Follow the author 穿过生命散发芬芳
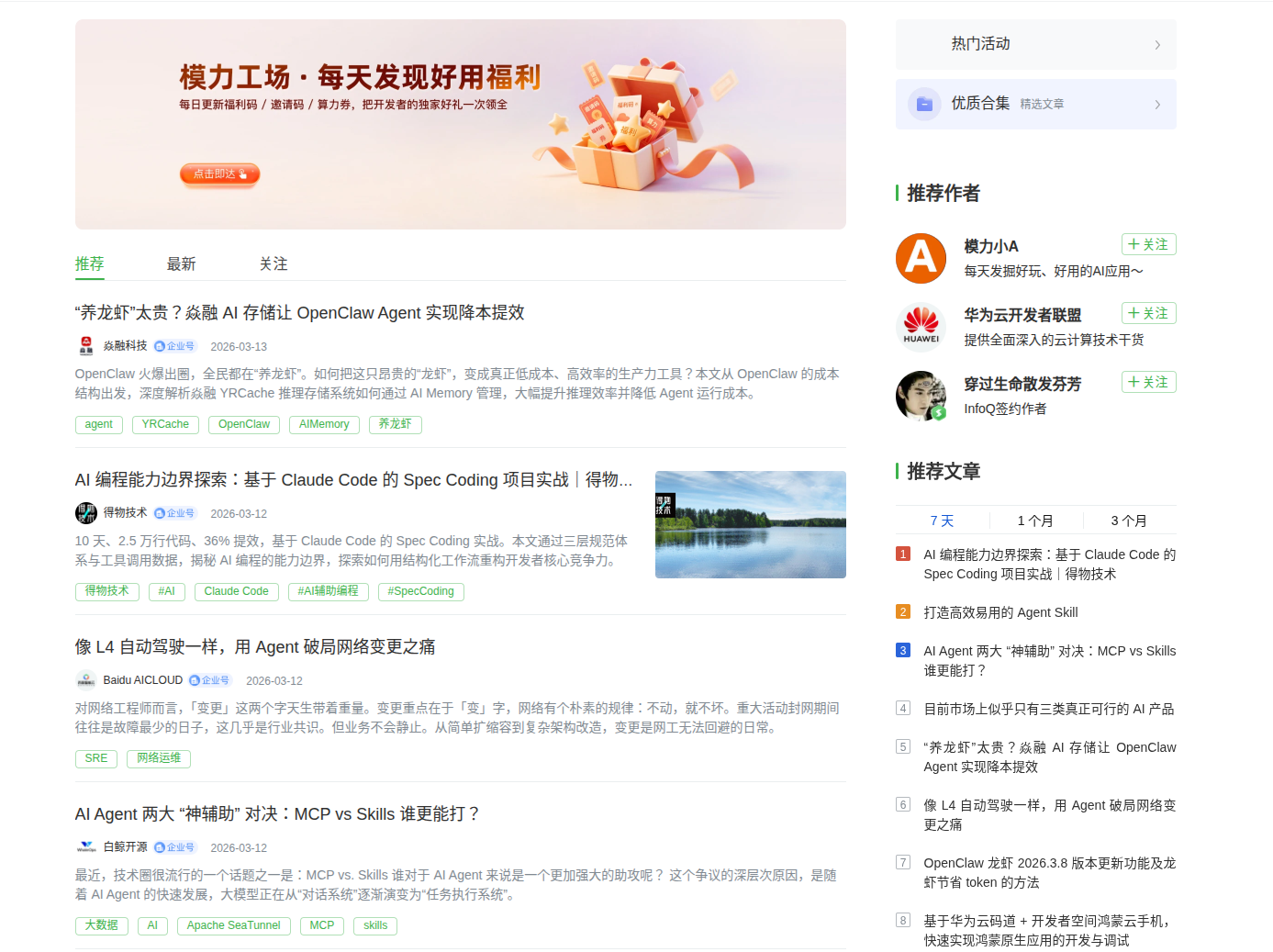Image resolution: width=1273 pixels, height=952 pixels. click(x=1148, y=382)
